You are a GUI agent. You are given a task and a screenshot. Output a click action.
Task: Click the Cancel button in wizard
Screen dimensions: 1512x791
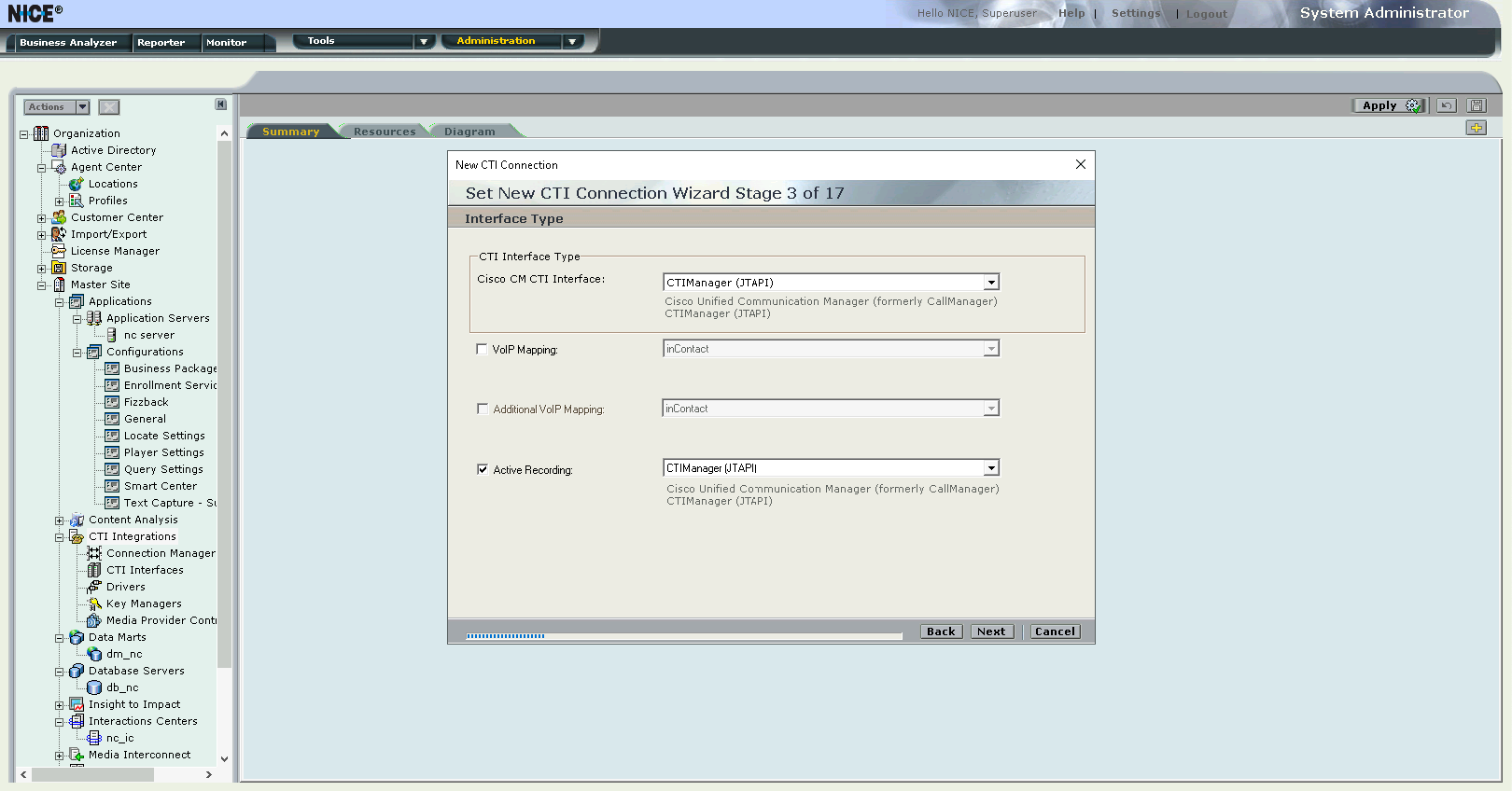[x=1055, y=631]
